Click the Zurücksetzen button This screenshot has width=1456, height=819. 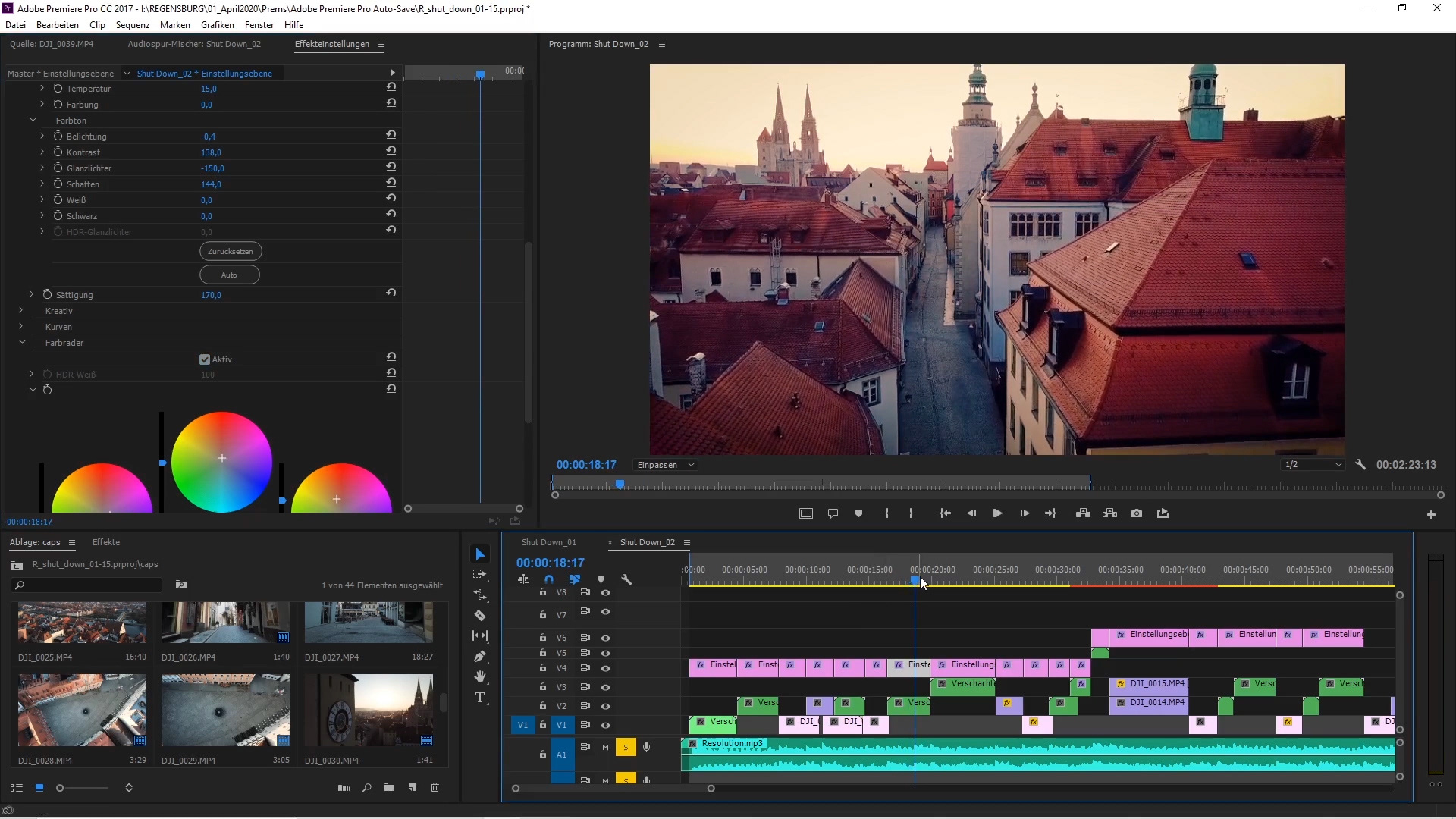(231, 251)
